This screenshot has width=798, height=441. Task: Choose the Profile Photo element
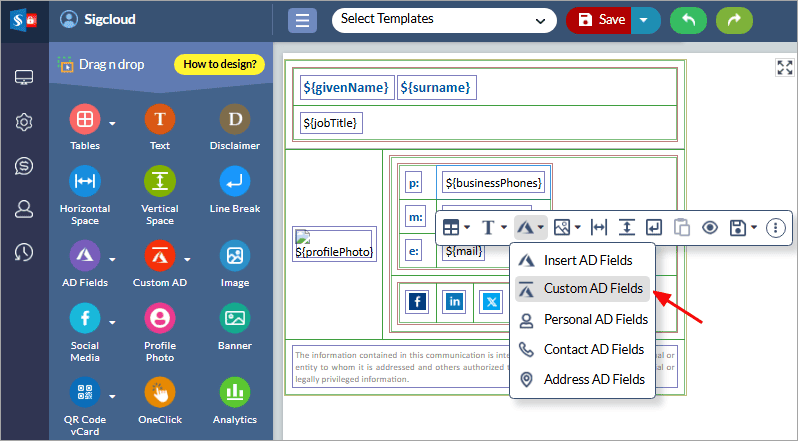tap(160, 319)
